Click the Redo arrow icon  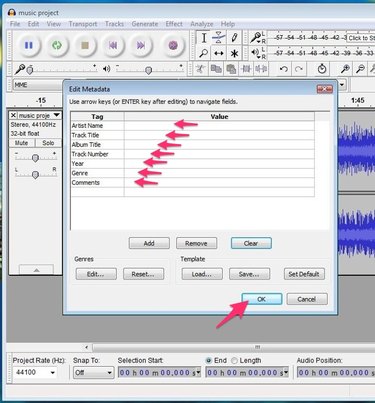click(299, 69)
